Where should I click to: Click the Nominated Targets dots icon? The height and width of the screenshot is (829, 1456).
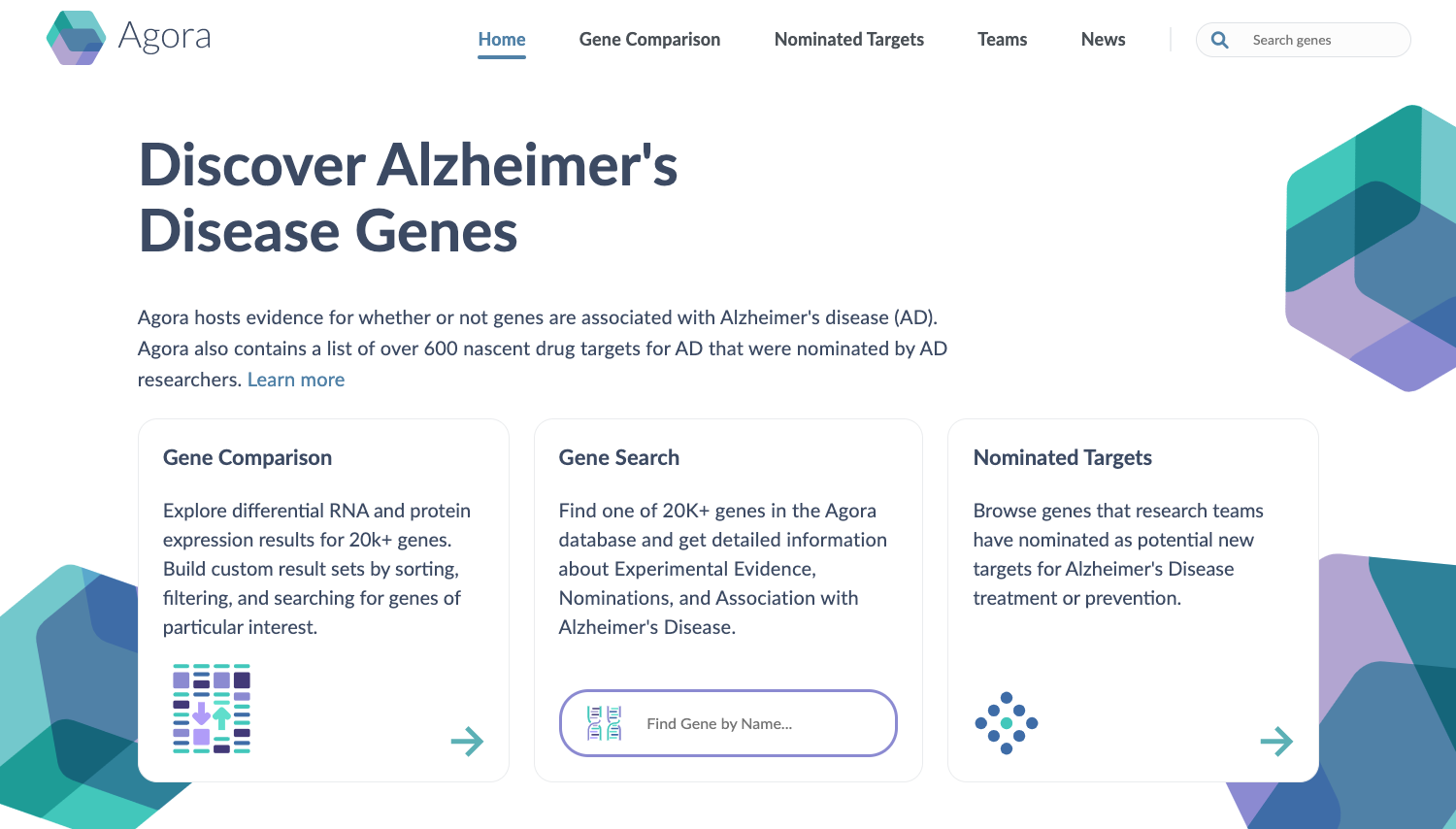[x=1007, y=723]
